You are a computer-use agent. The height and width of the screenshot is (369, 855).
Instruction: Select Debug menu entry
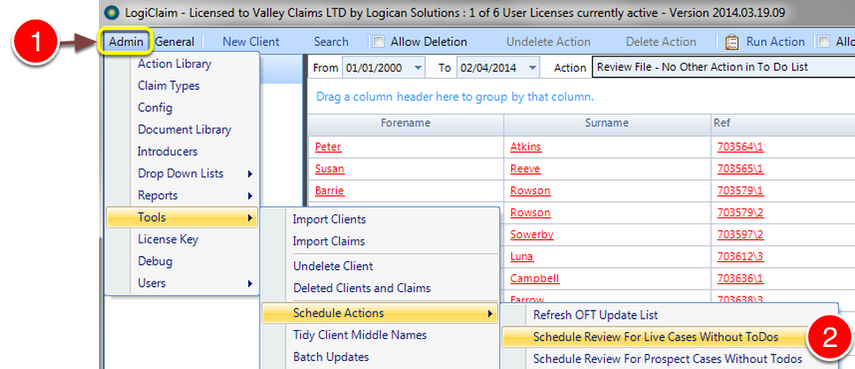point(155,261)
